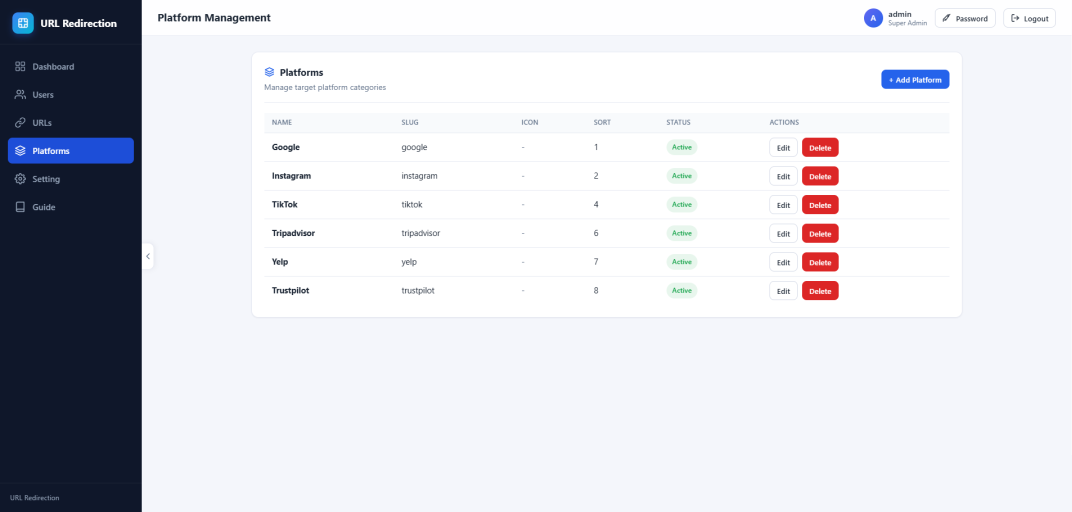This screenshot has width=1072, height=512.
Task: Click the admin avatar circle
Action: click(873, 18)
